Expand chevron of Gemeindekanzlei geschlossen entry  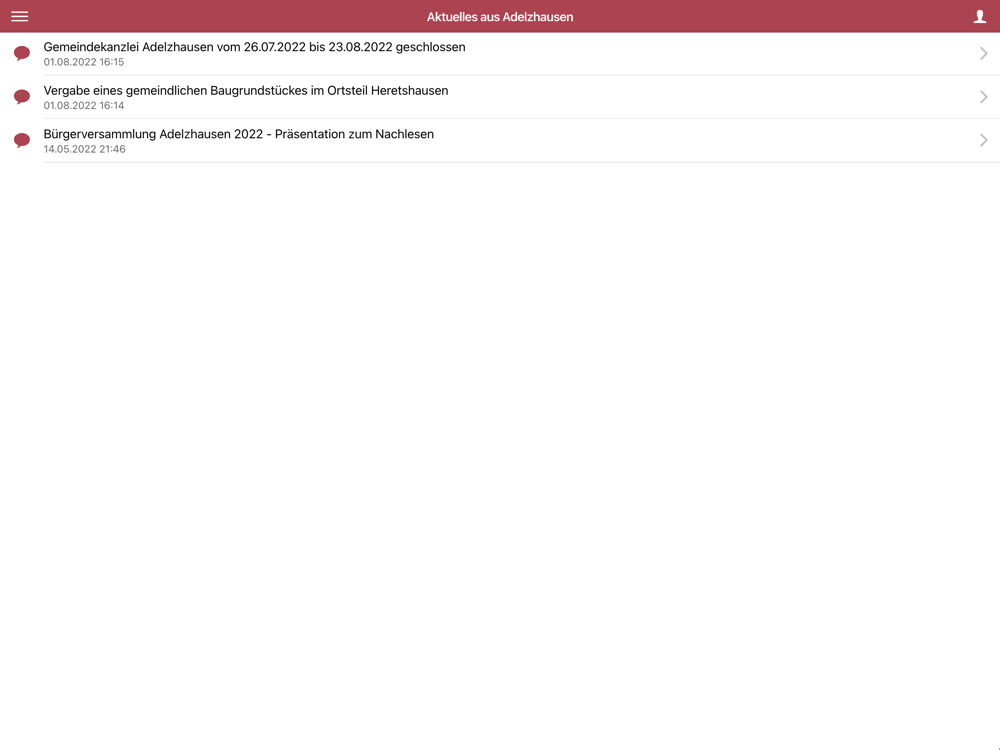pyautogui.click(x=983, y=54)
